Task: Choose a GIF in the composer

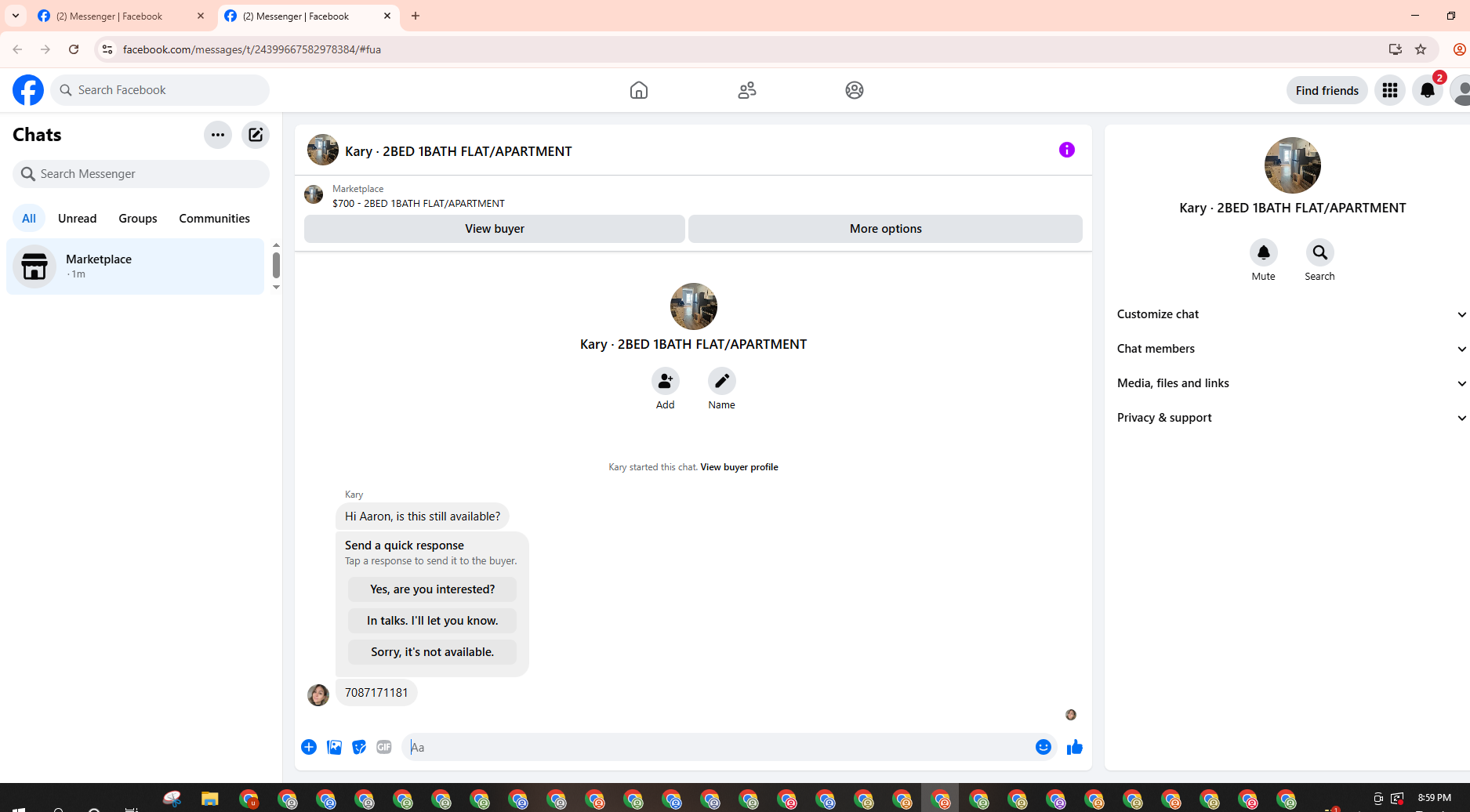Action: click(x=384, y=747)
